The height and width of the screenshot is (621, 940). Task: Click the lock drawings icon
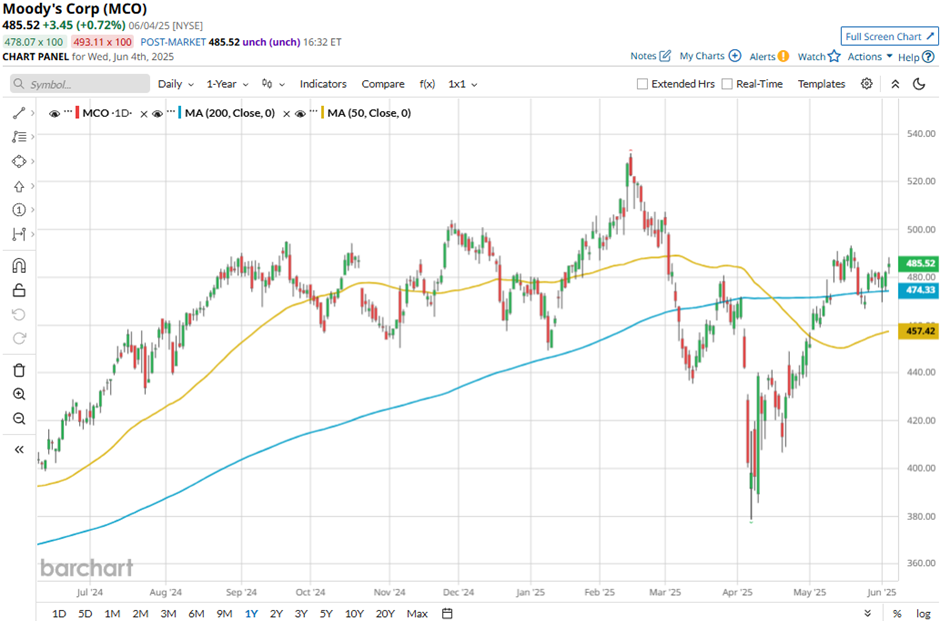click(x=19, y=291)
